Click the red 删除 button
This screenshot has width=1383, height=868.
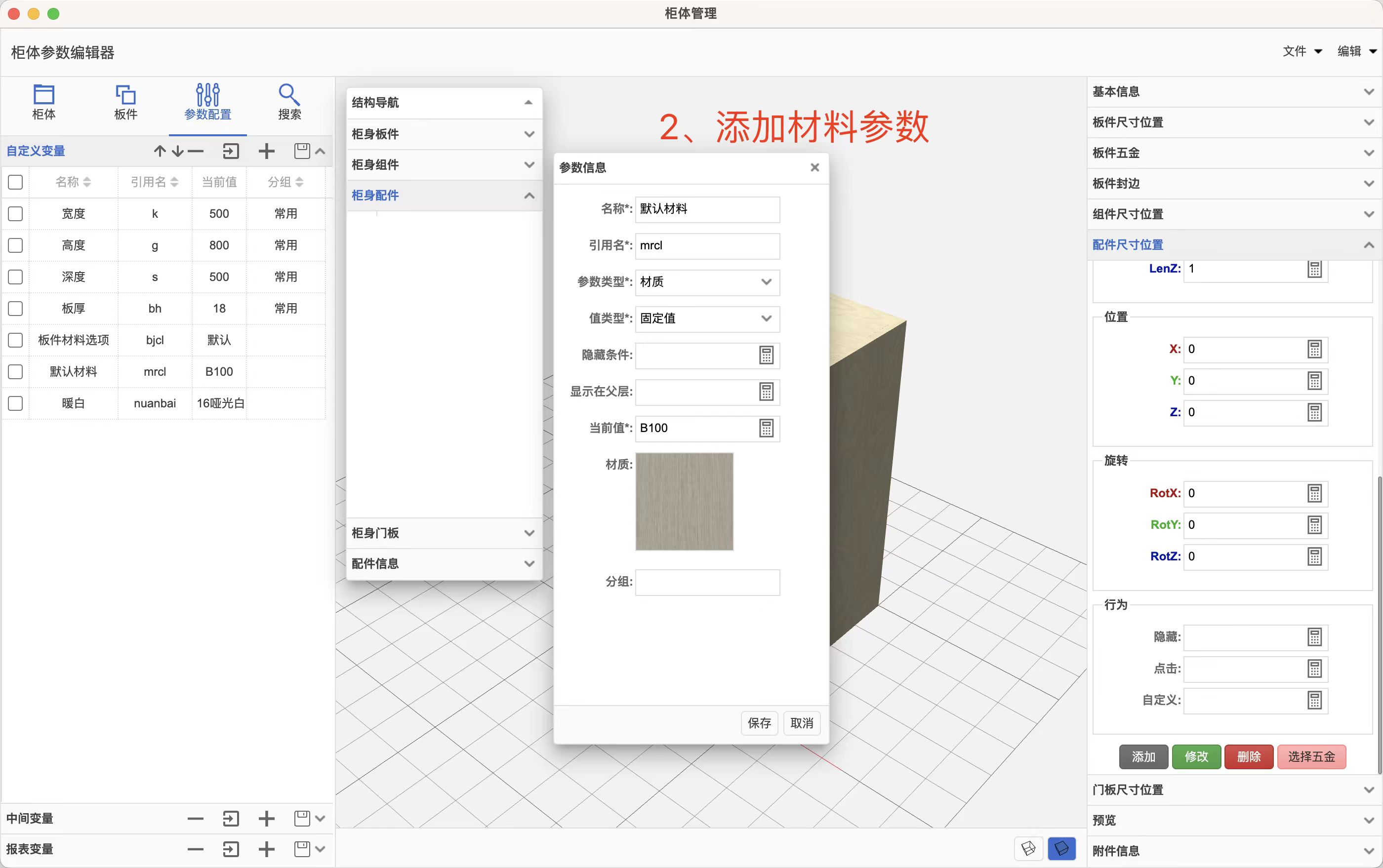coord(1249,756)
